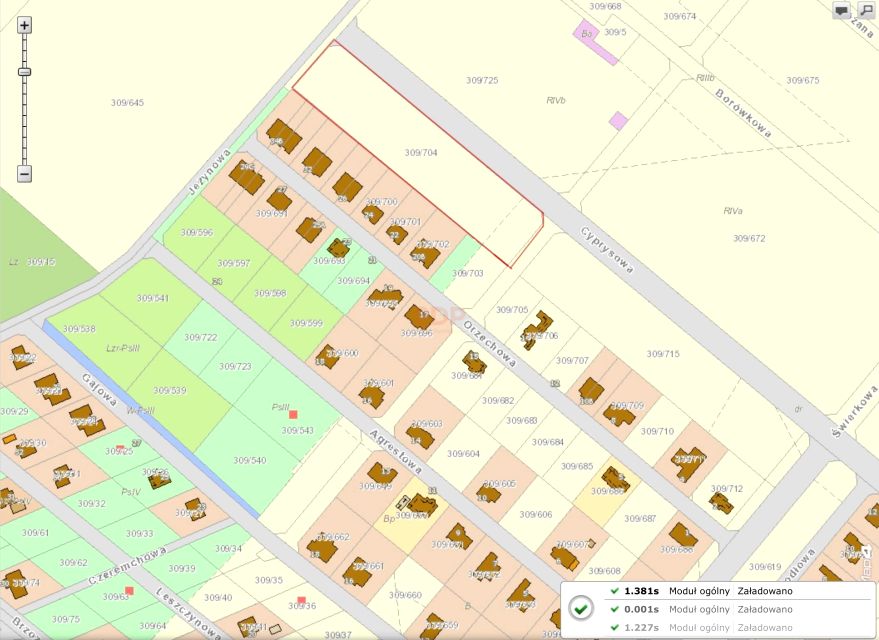879x640 pixels.
Task: Click parcel label 309/599
Action: (x=306, y=323)
